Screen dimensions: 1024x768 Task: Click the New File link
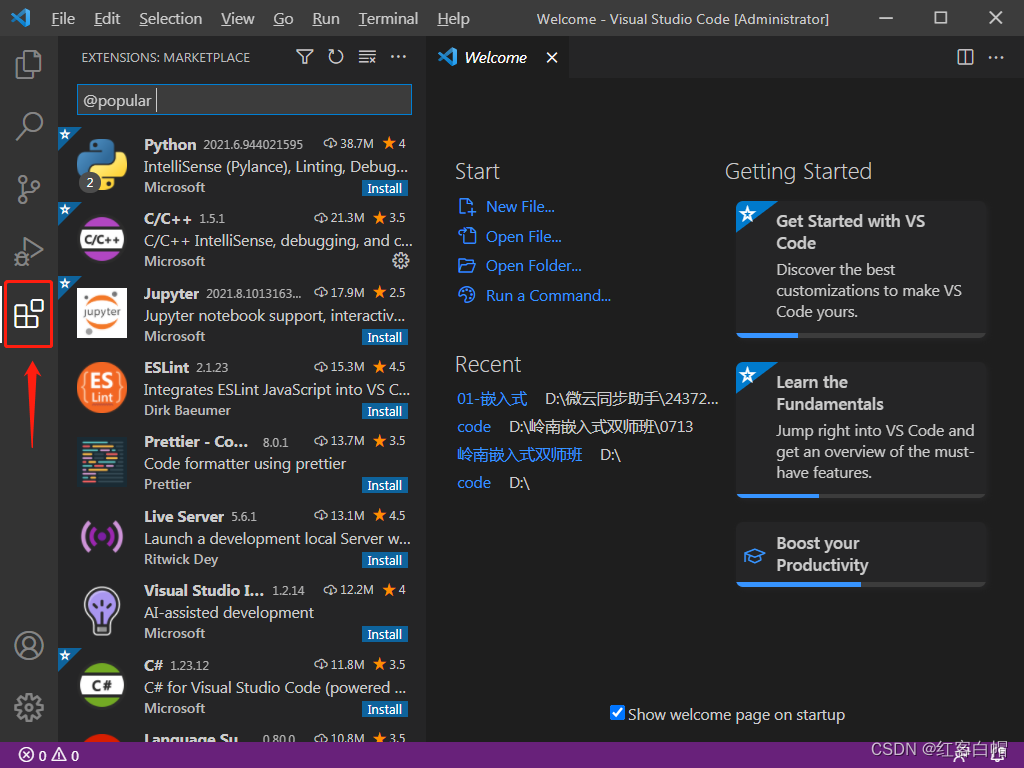coord(520,207)
